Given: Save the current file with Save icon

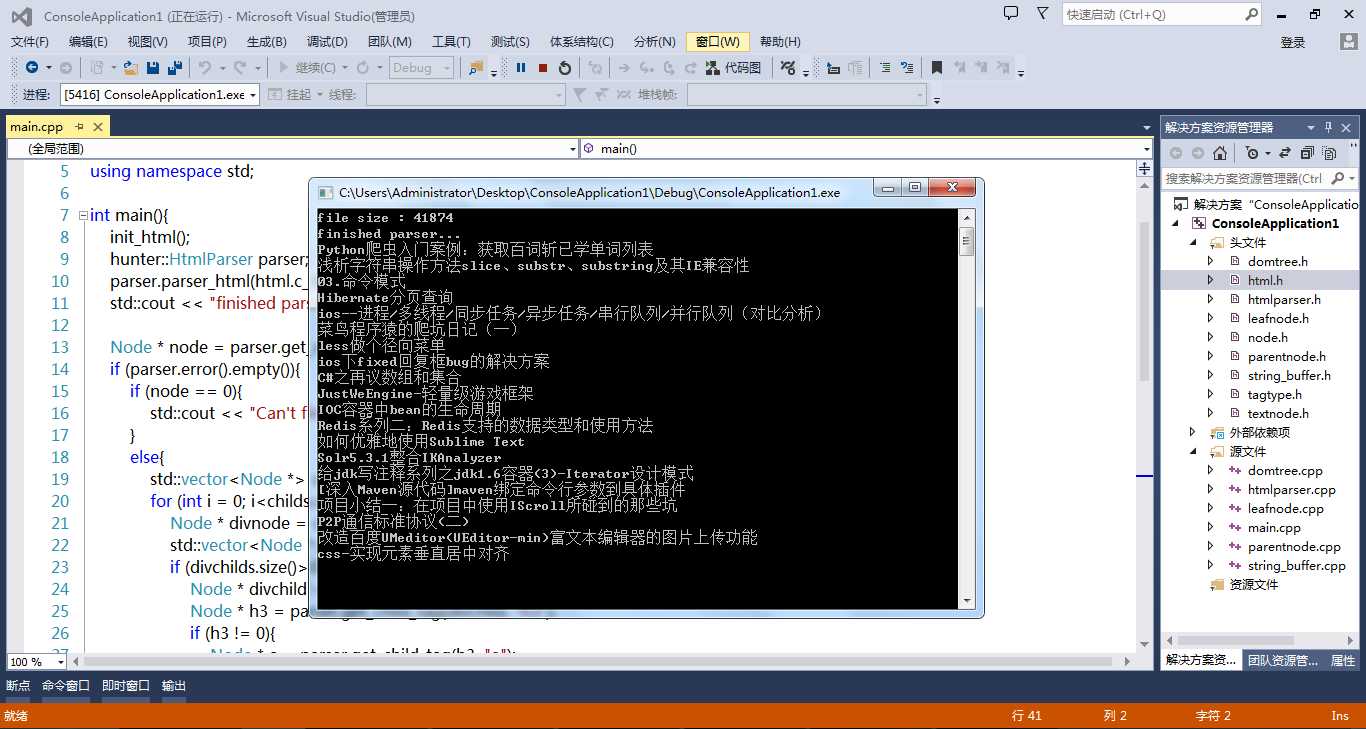Looking at the screenshot, I should (x=153, y=67).
